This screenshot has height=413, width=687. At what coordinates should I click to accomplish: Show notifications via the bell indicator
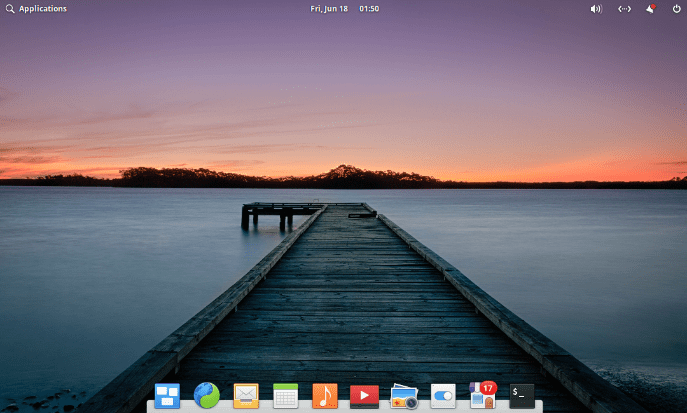tap(650, 9)
